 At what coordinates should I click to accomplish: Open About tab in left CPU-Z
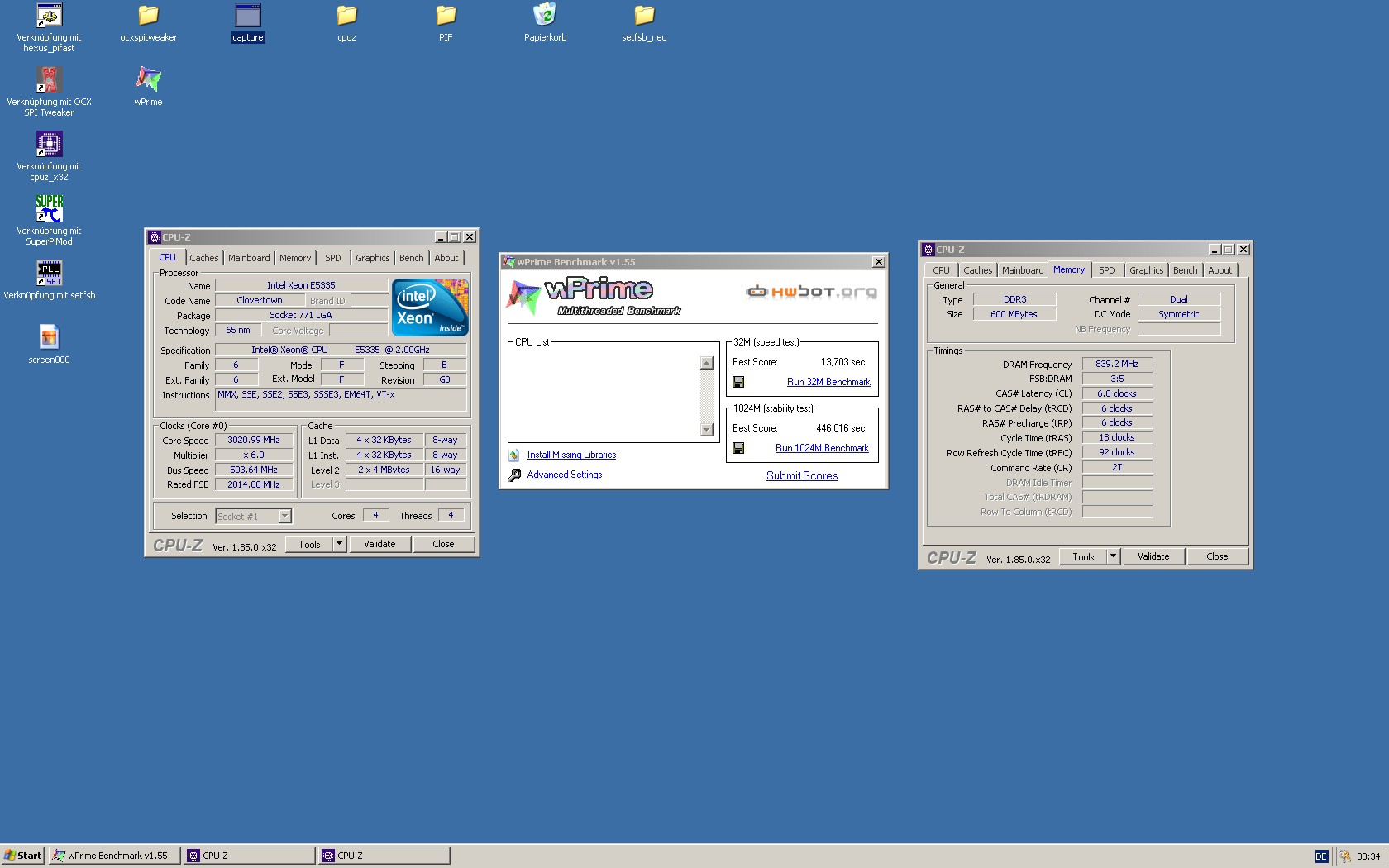[446, 258]
